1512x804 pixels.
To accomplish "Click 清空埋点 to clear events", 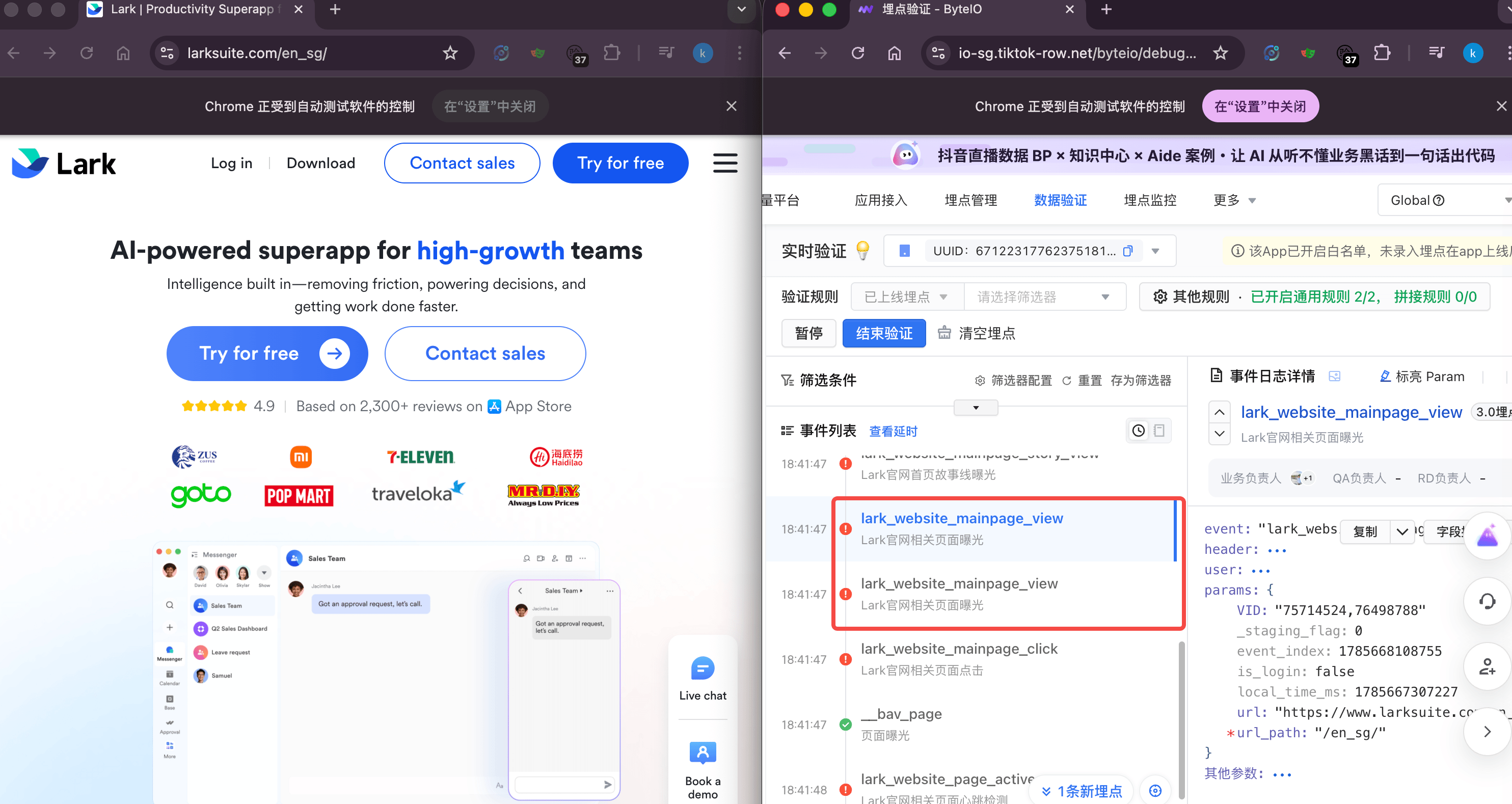I will coord(976,333).
